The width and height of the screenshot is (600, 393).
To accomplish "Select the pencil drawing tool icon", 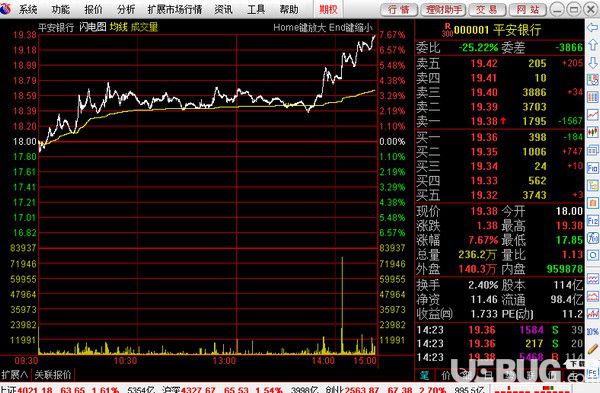I will pos(593,349).
